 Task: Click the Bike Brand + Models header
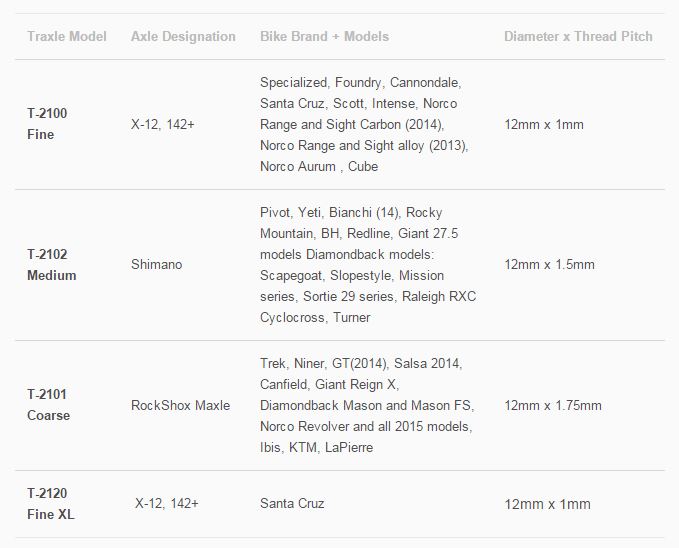point(324,36)
